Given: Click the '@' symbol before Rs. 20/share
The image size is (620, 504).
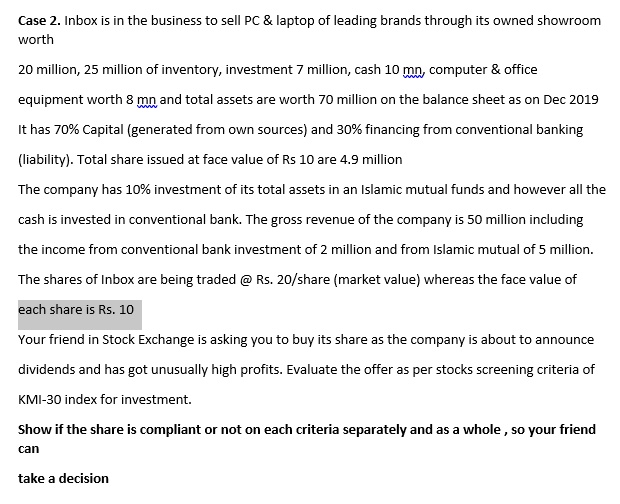Looking at the screenshot, I should [246, 280].
